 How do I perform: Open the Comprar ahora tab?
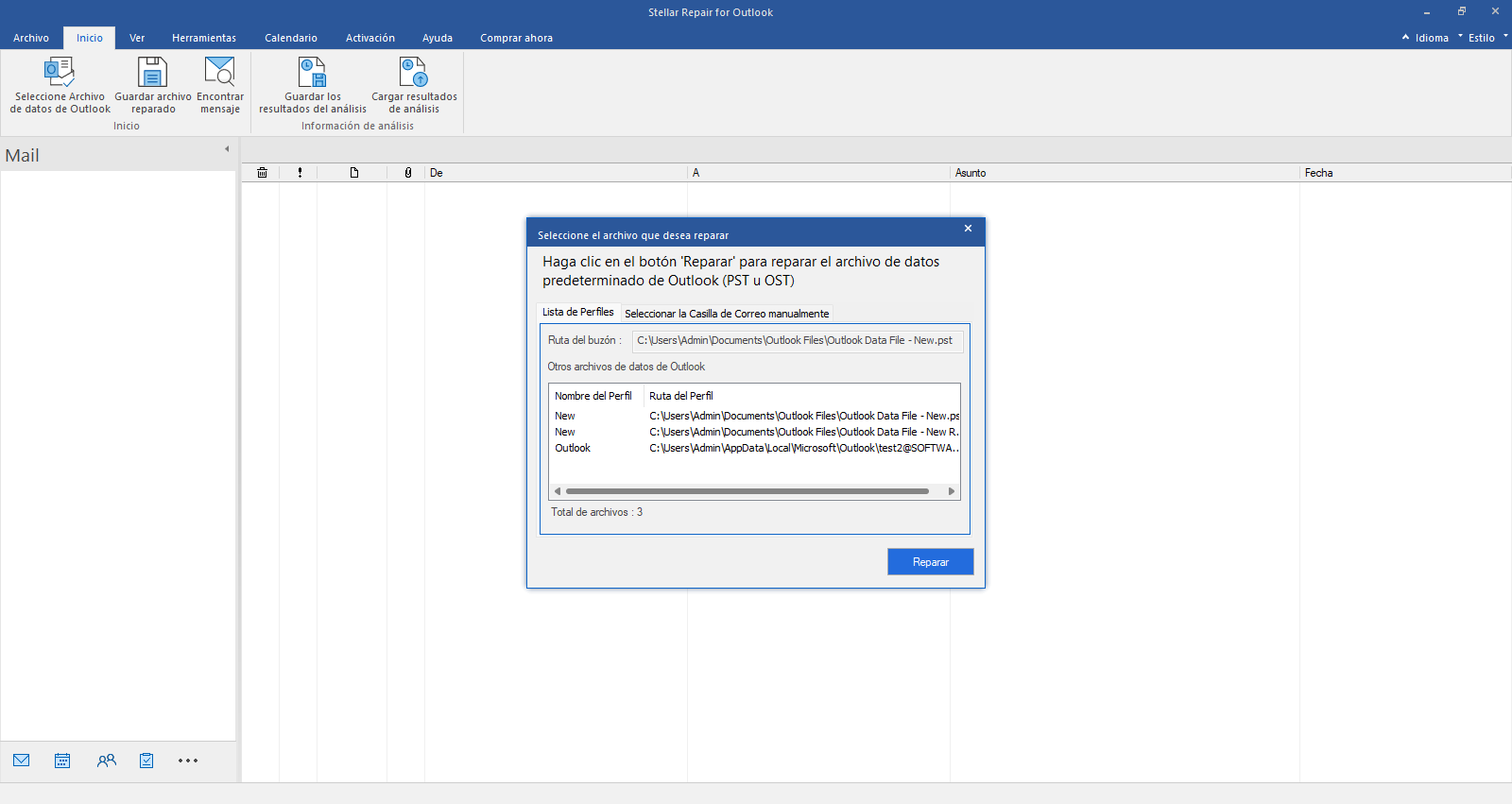[x=516, y=38]
